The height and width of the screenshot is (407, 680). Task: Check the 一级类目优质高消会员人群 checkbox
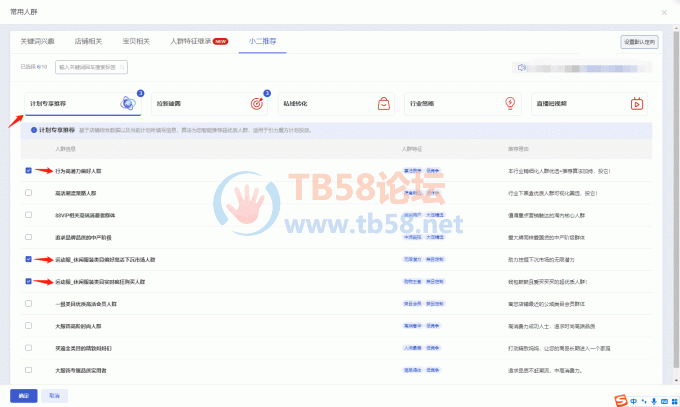click(x=29, y=303)
